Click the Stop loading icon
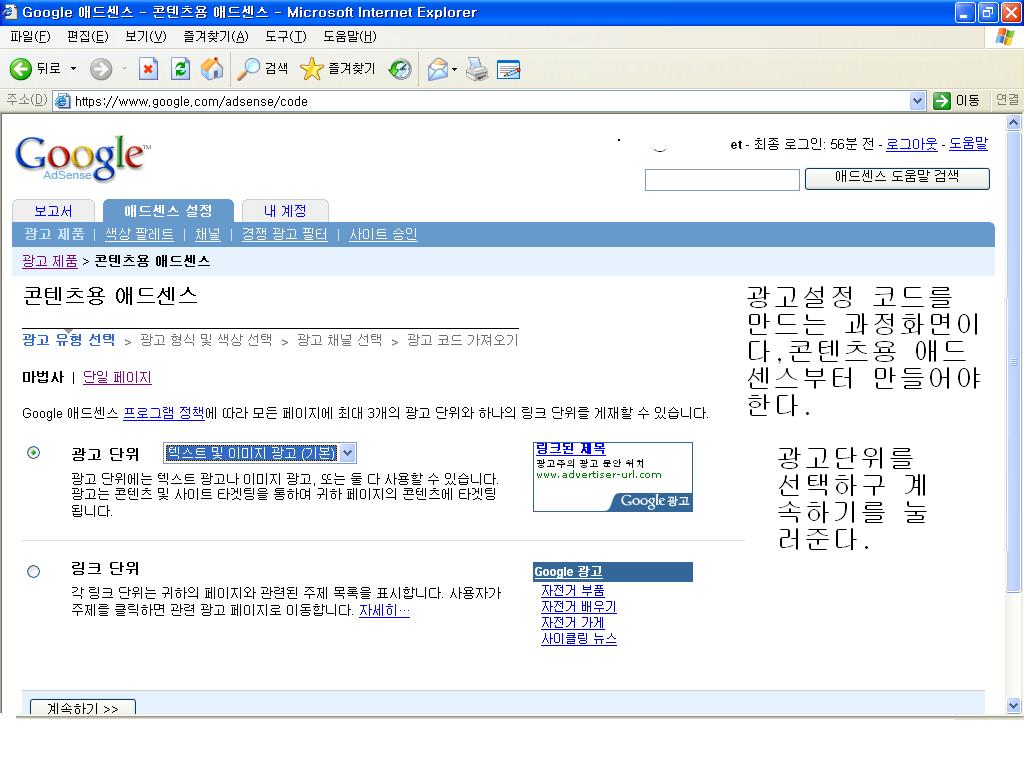Screen dimensions: 1024x768 coord(148,69)
